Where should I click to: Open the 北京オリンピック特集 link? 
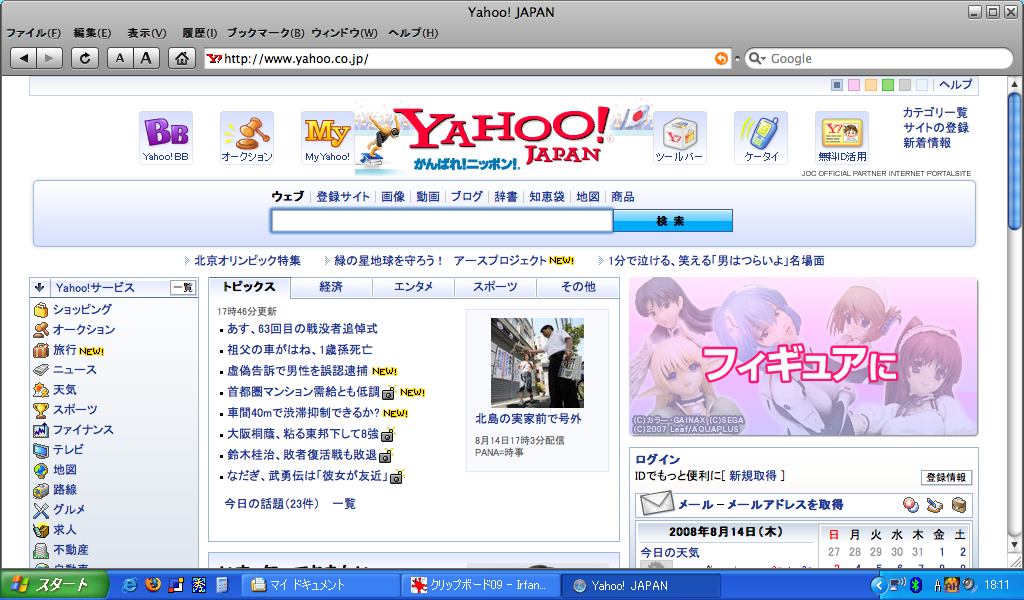coord(248,261)
